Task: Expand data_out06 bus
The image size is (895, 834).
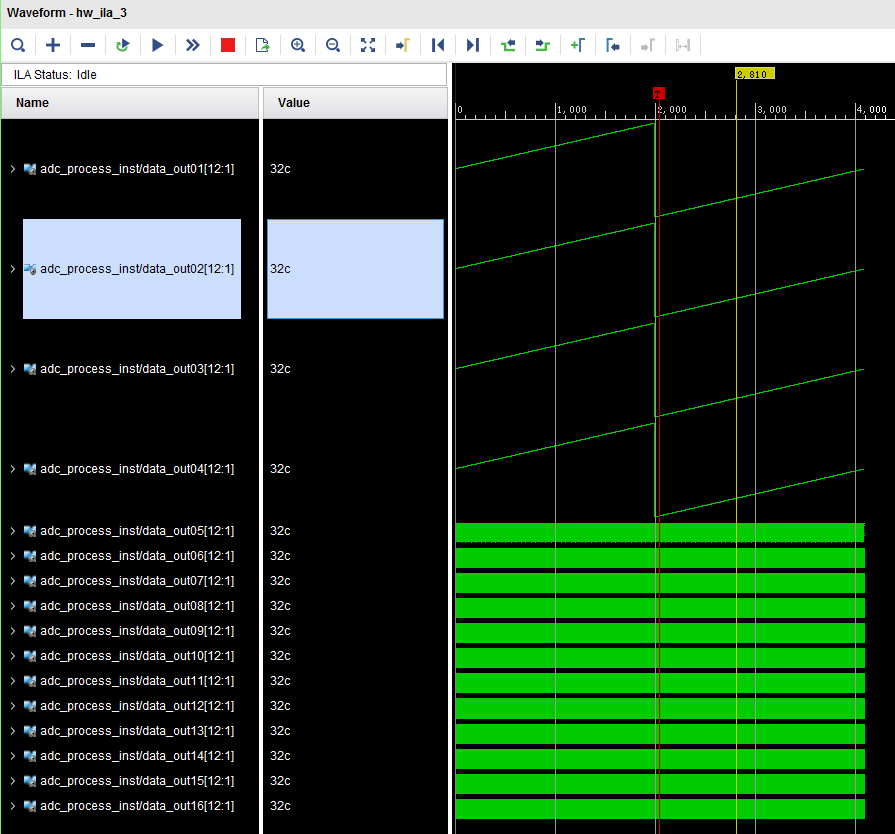Action: pyautogui.click(x=13, y=556)
